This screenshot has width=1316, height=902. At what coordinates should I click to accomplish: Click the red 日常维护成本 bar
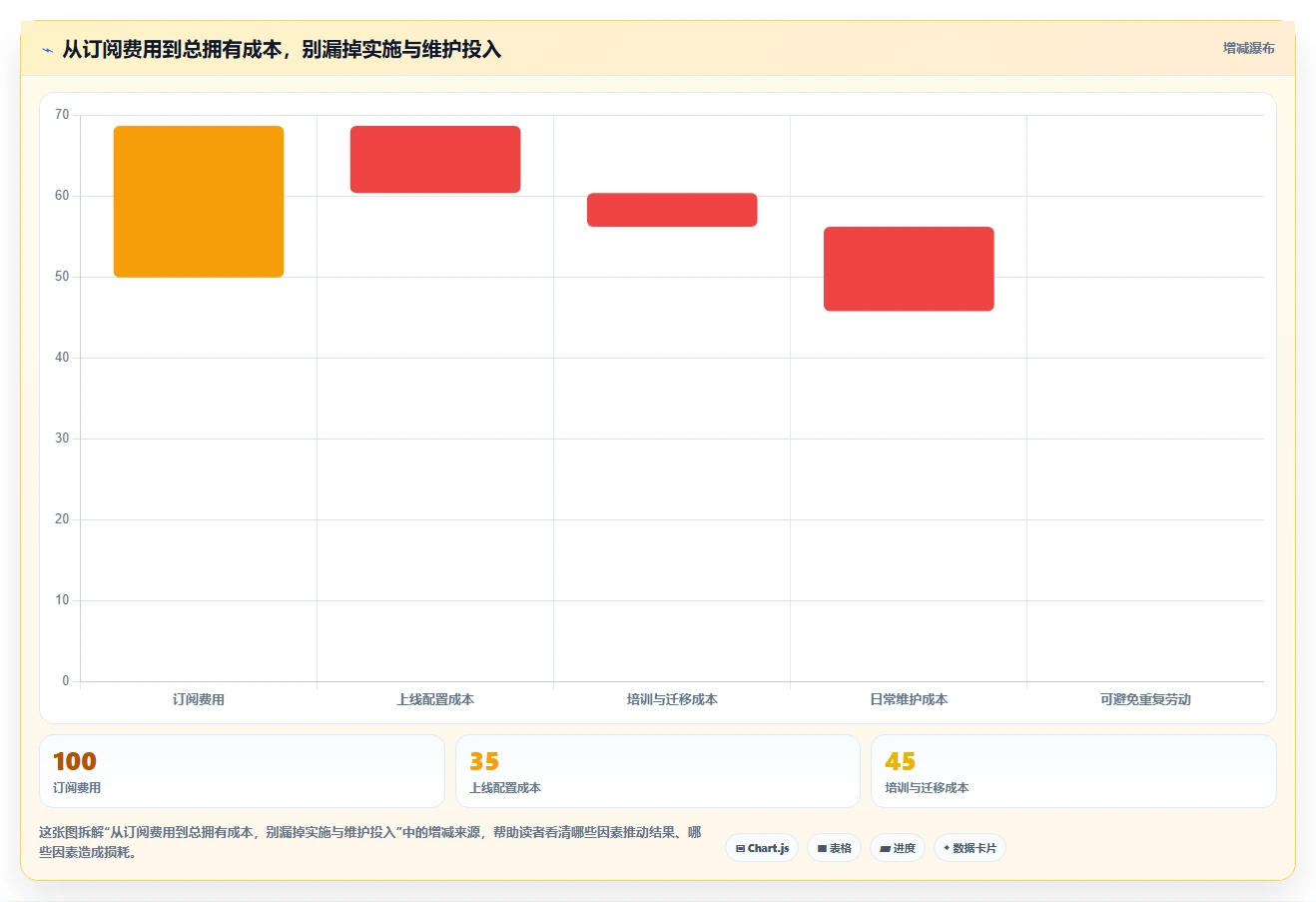(x=909, y=269)
